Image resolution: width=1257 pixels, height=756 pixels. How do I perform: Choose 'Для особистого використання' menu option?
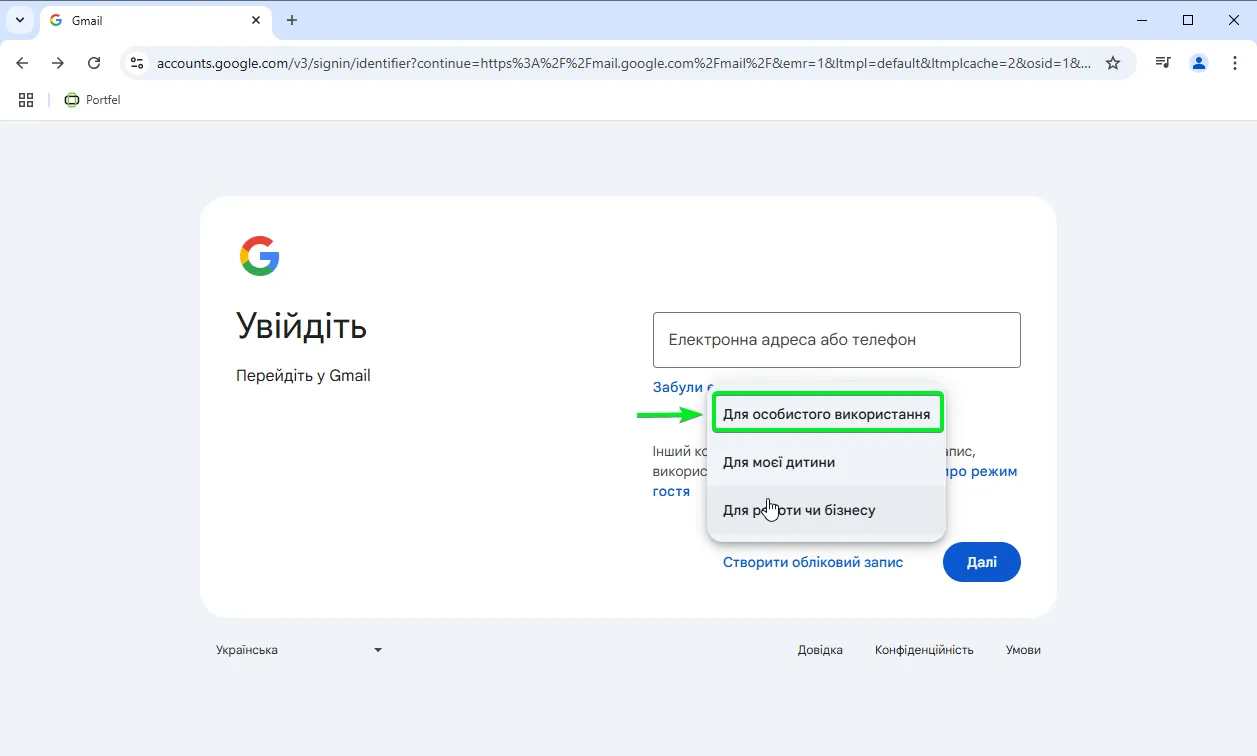point(827,414)
